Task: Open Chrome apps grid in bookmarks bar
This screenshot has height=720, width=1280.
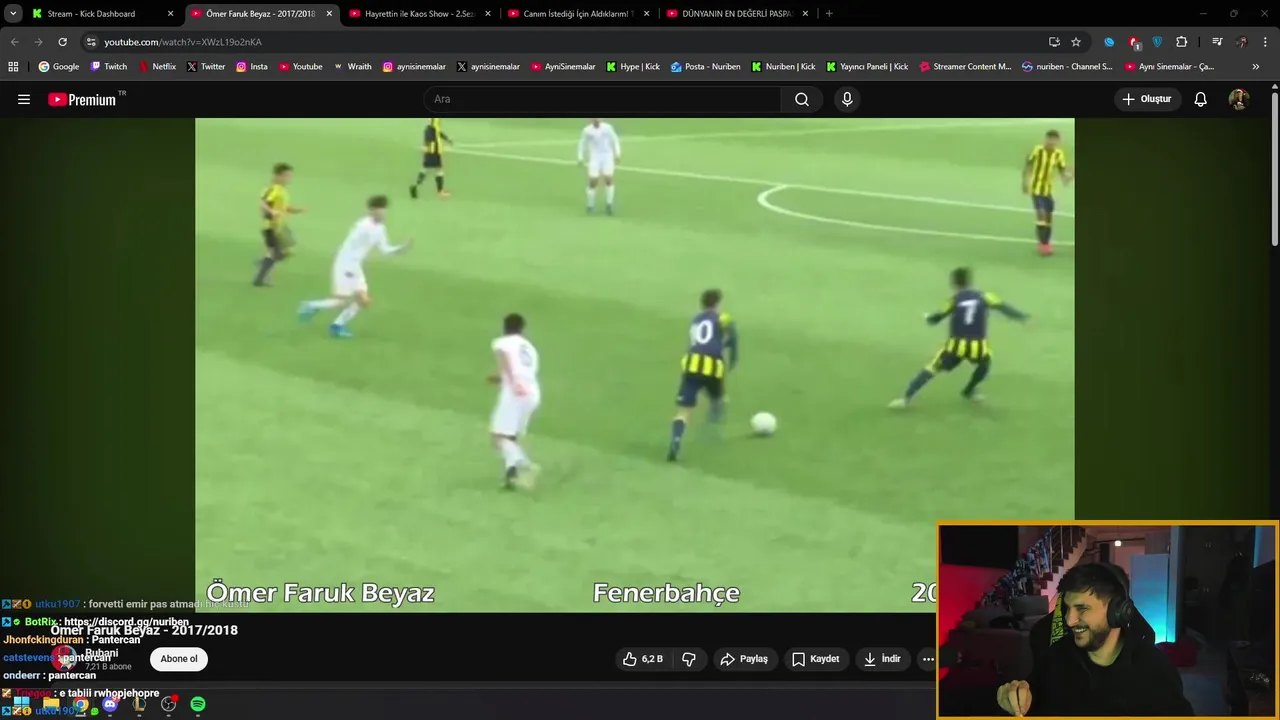Action: 13,67
